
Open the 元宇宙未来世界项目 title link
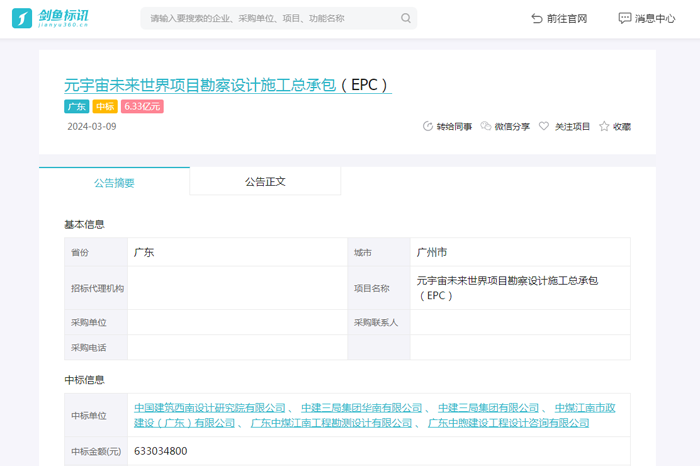[x=226, y=85]
